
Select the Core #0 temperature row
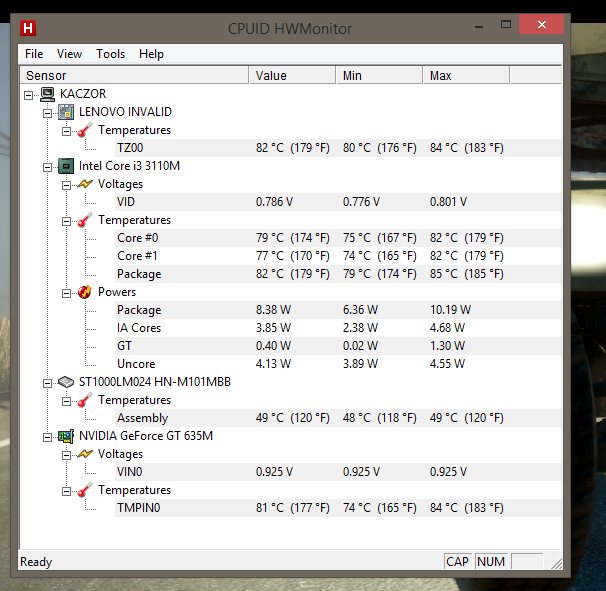pyautogui.click(x=338, y=238)
